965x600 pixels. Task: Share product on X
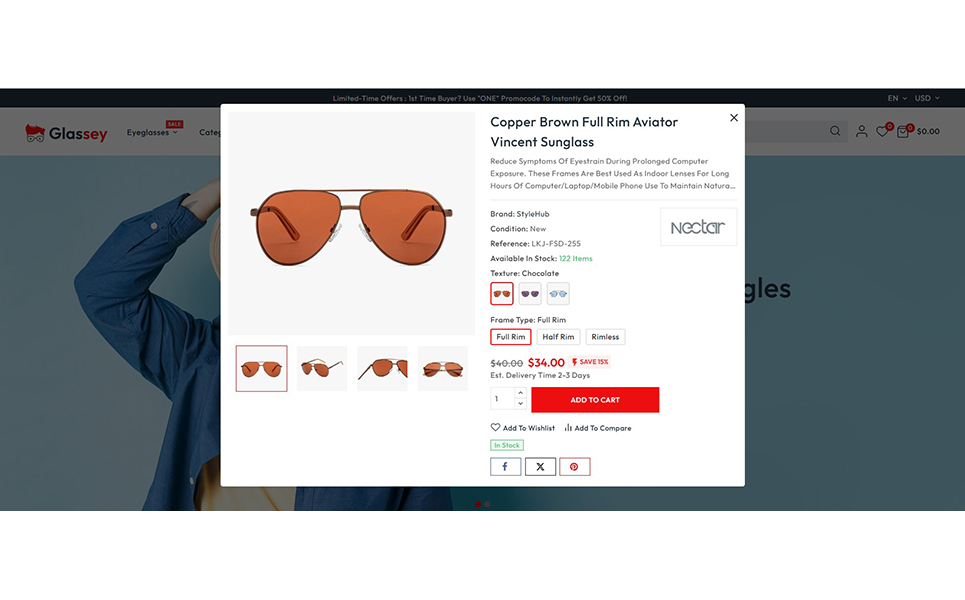[540, 466]
